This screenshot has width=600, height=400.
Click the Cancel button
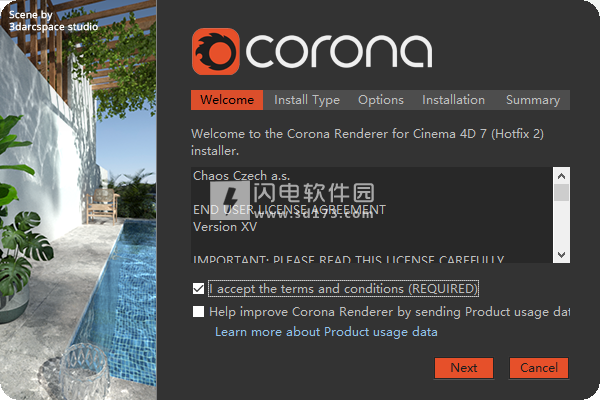pyautogui.click(x=539, y=368)
